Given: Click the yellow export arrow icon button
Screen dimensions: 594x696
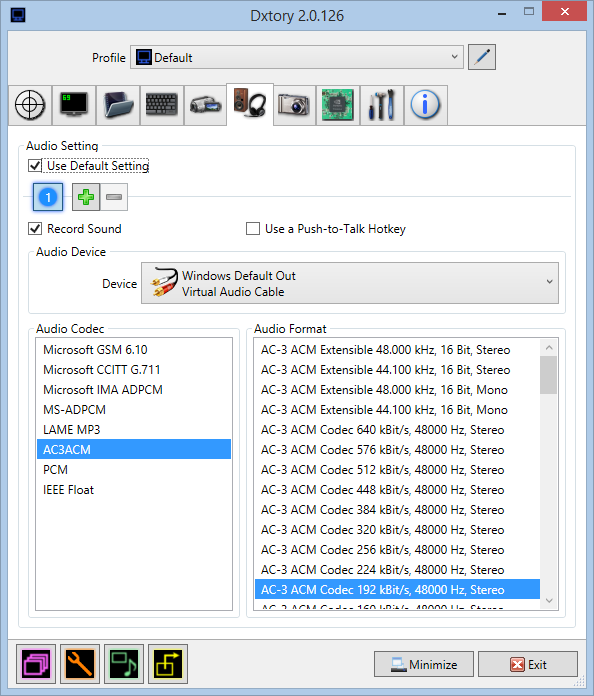Looking at the screenshot, I should (168, 664).
